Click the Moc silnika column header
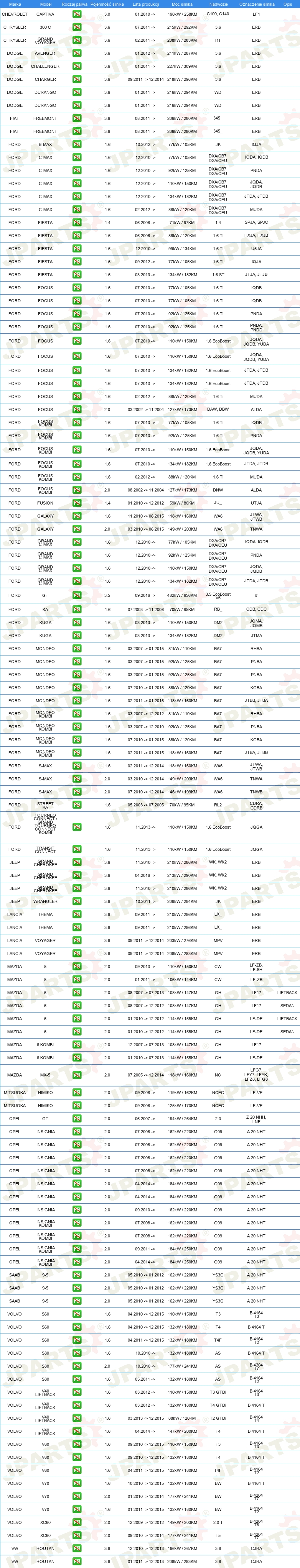This screenshot has width=300, height=1568. [182, 4]
